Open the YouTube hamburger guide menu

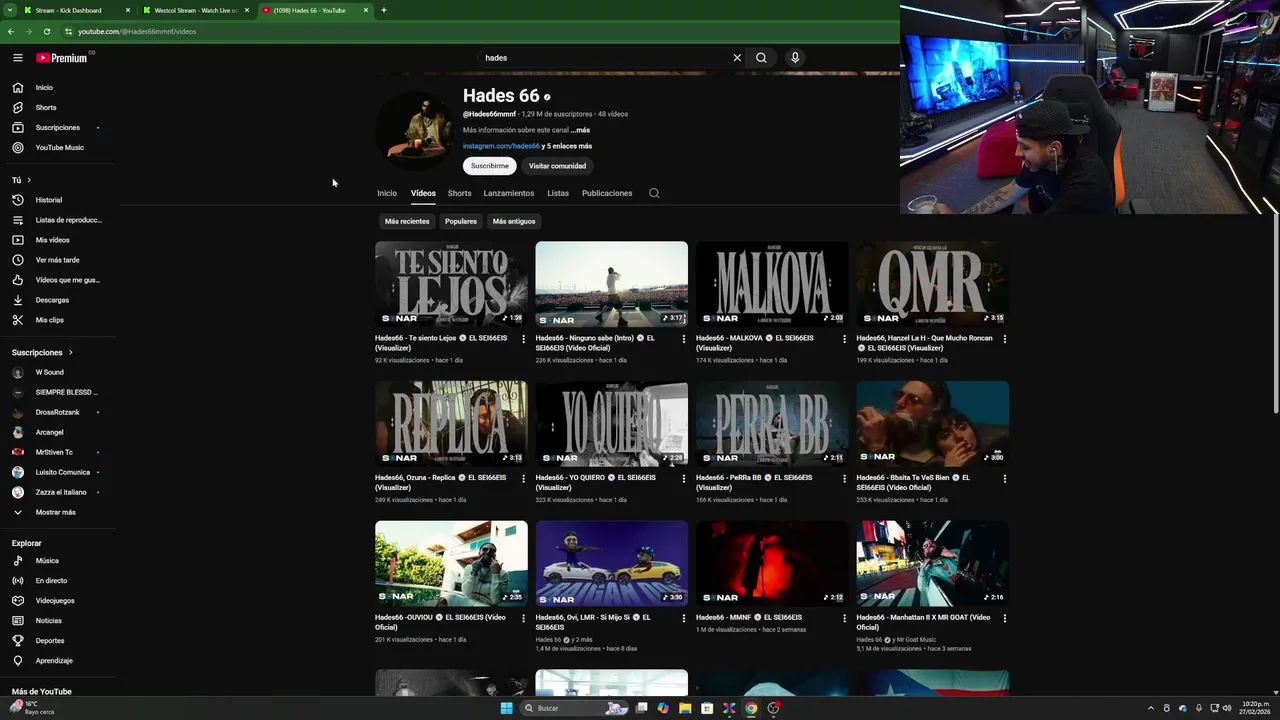pos(18,58)
